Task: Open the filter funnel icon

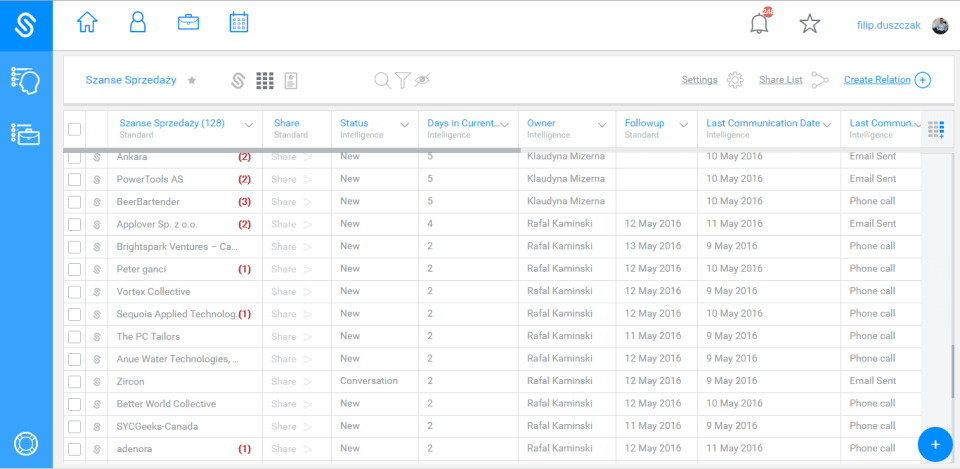Action: pos(402,80)
